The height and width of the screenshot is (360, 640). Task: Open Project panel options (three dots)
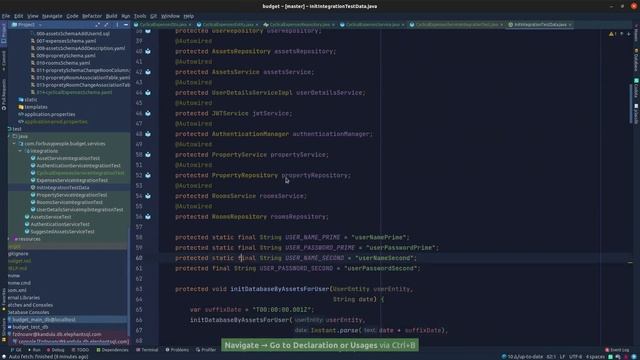pos(117,24)
